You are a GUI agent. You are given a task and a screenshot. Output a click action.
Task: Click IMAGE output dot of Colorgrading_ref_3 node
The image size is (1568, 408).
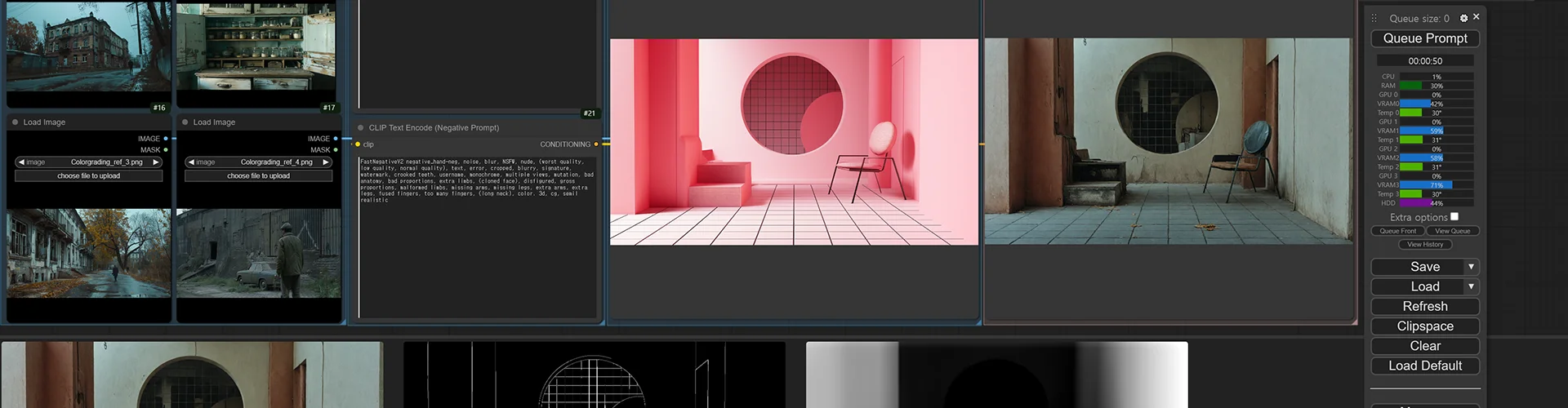(166, 139)
